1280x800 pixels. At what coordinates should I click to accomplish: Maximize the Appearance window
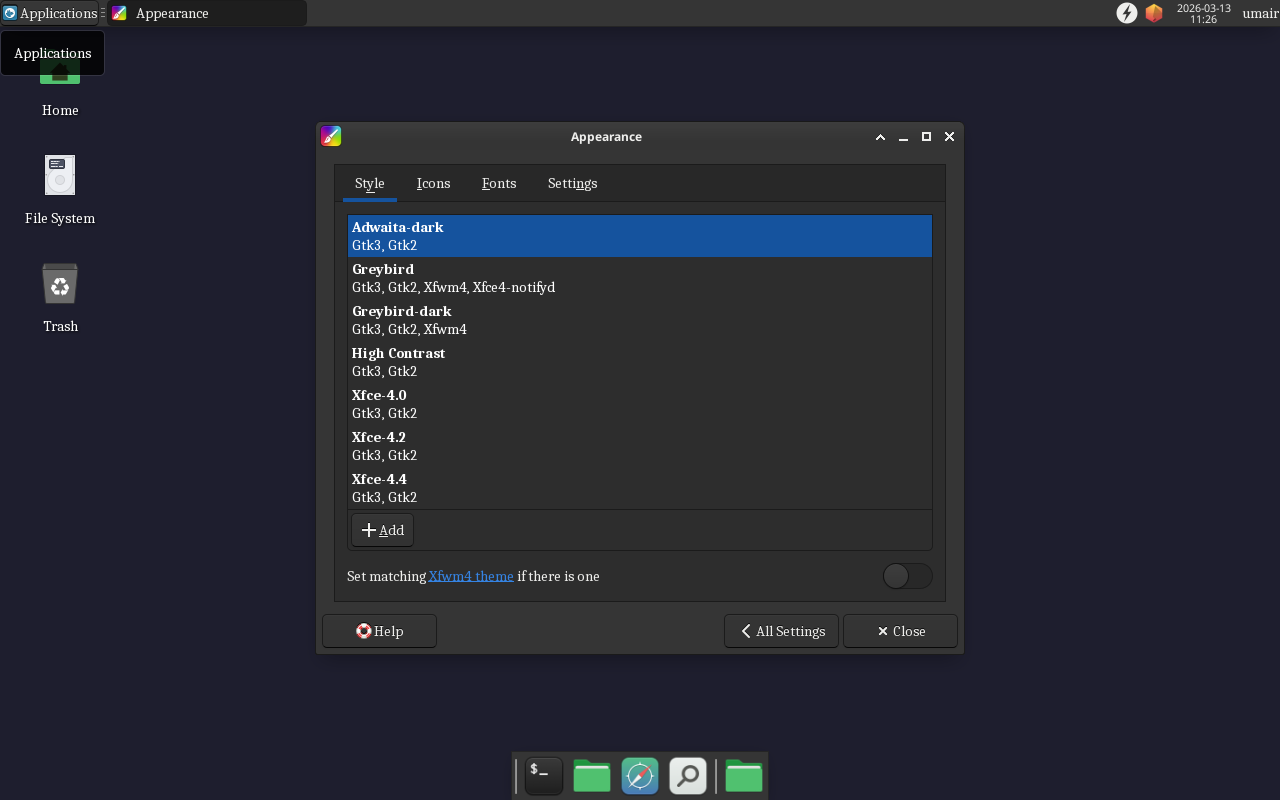(x=926, y=137)
